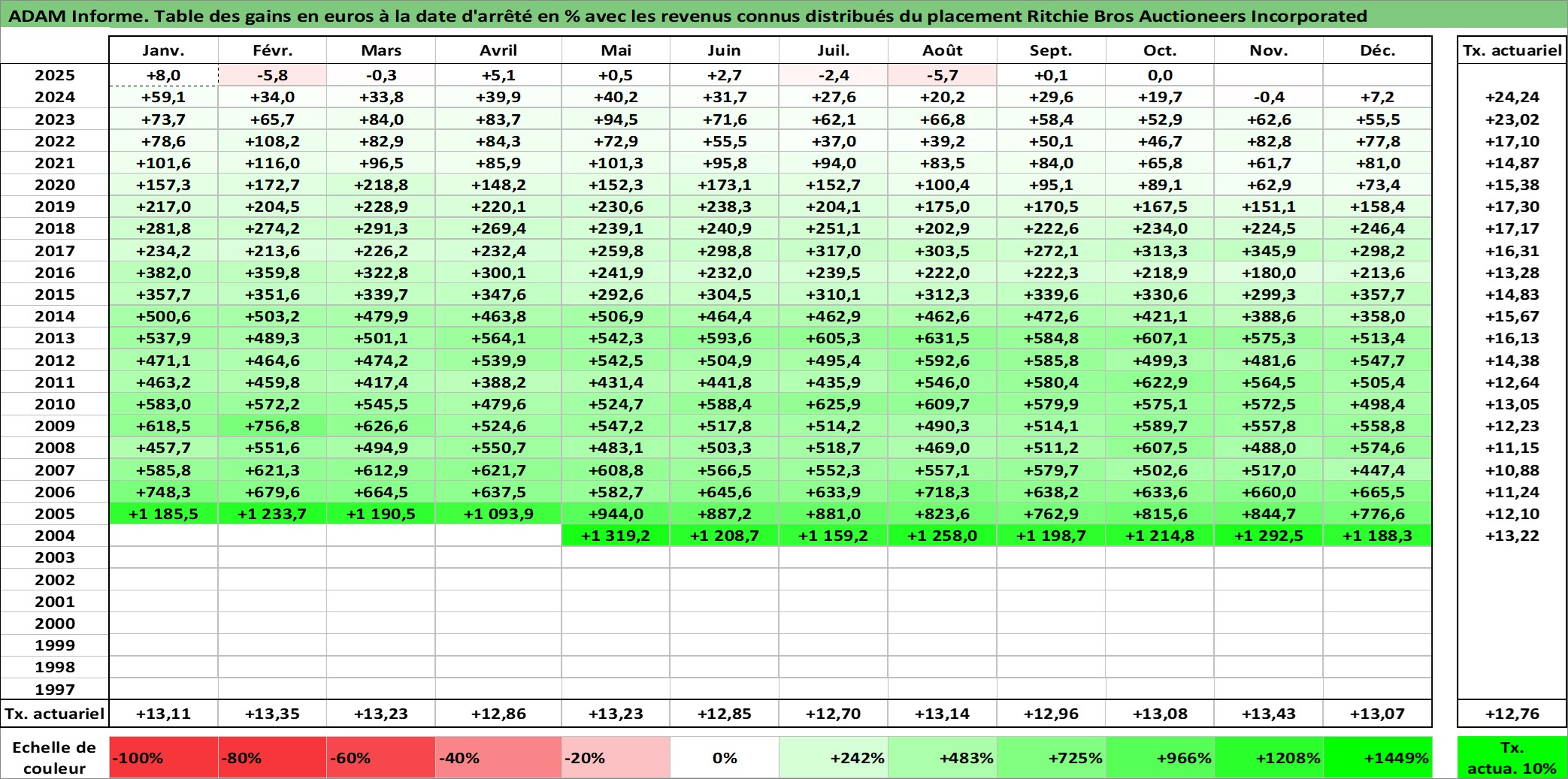Click the -80% color scale swatch

pyautogui.click(x=272, y=757)
